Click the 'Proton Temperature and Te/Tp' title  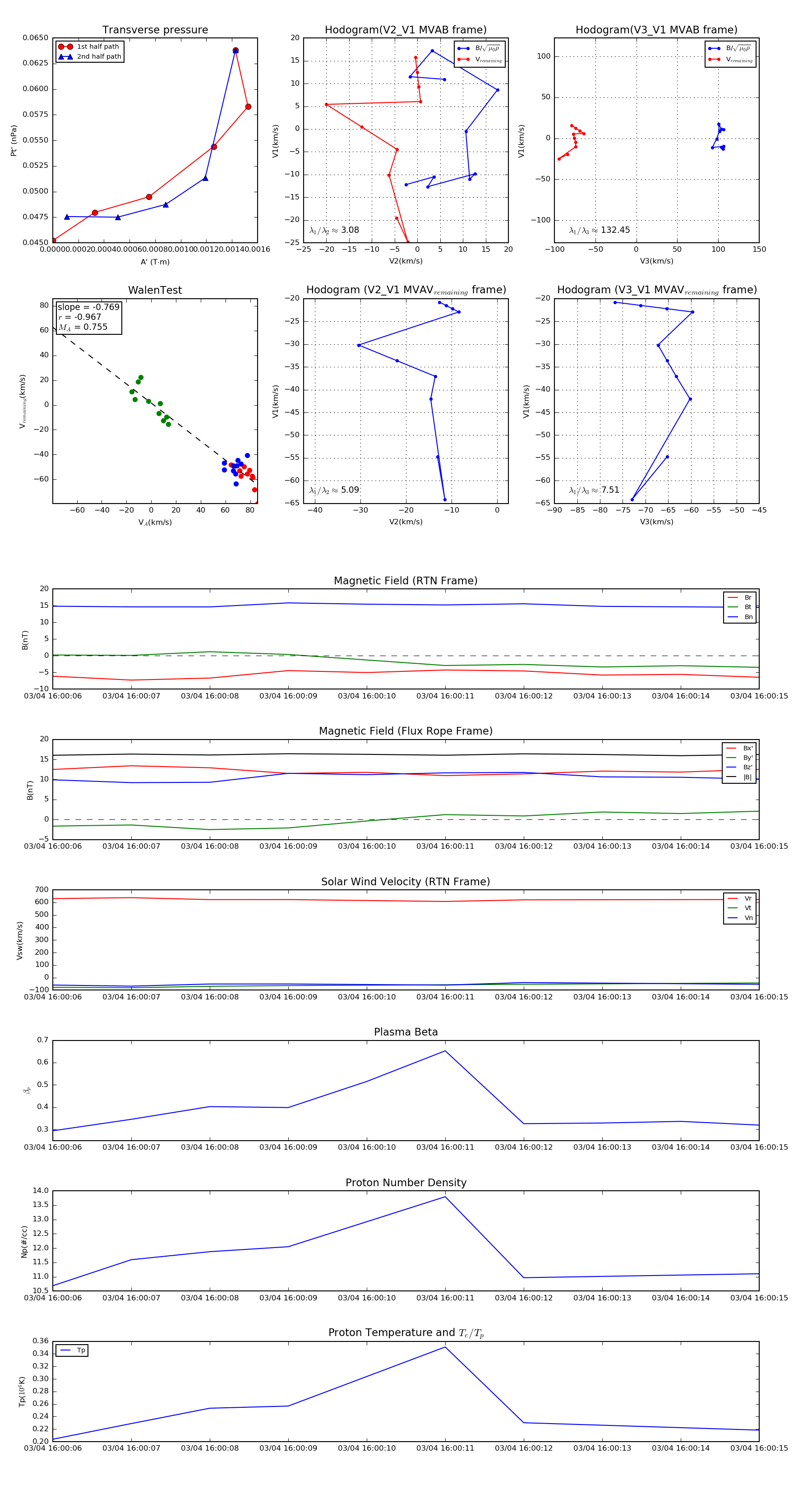406,1333
